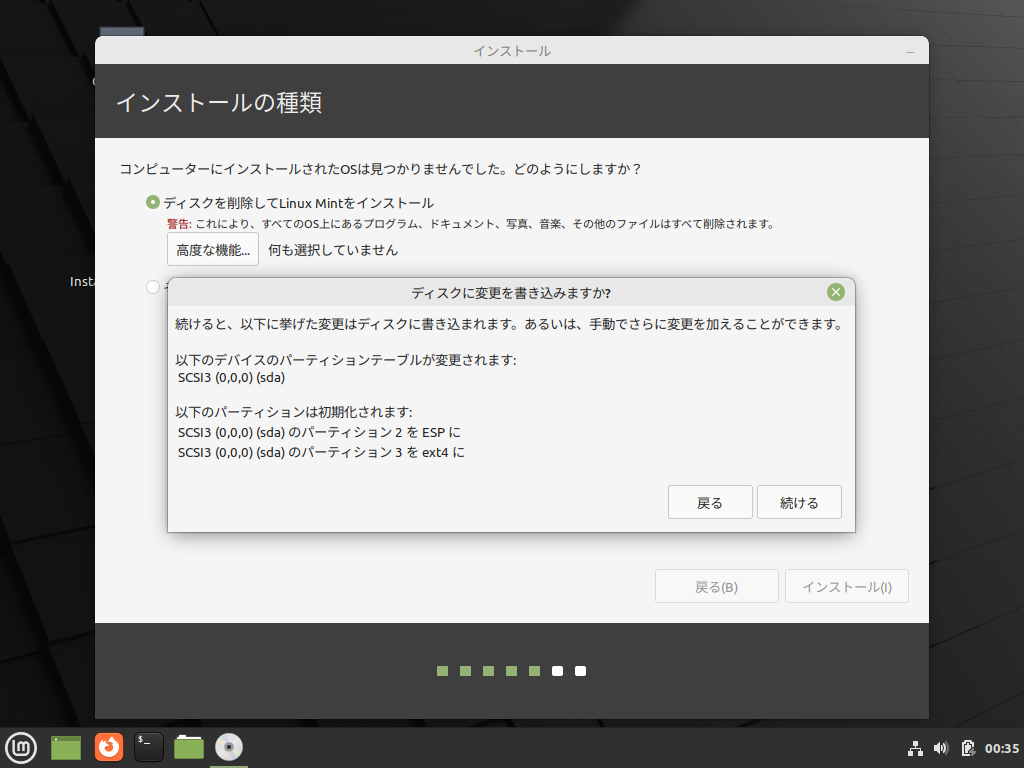Click the ディスクに変更を書き込みますか? dialog title
1024x768 pixels.
point(511,293)
